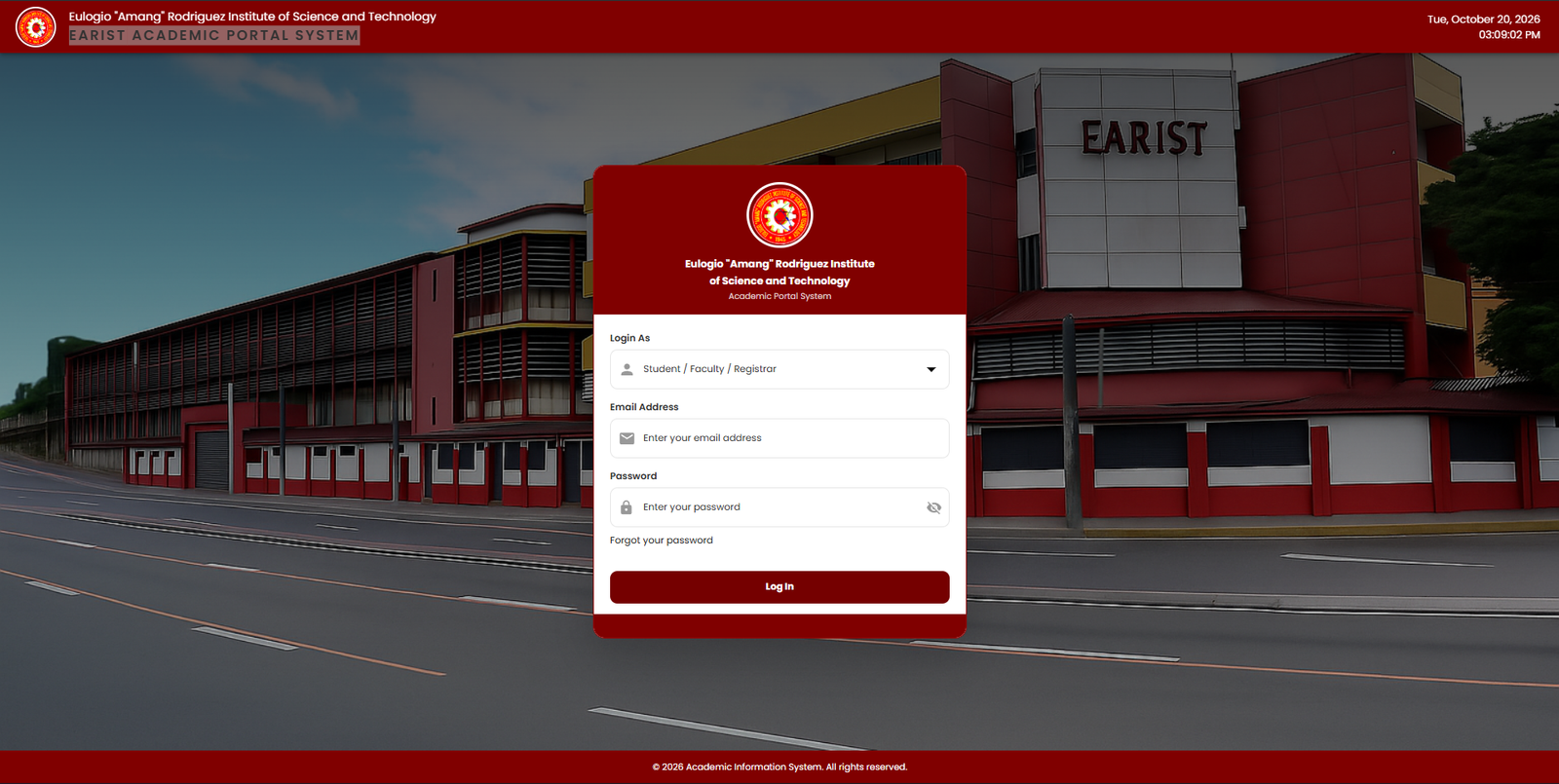Click the institute name in the top header
The height and width of the screenshot is (784, 1559).
[x=252, y=17]
